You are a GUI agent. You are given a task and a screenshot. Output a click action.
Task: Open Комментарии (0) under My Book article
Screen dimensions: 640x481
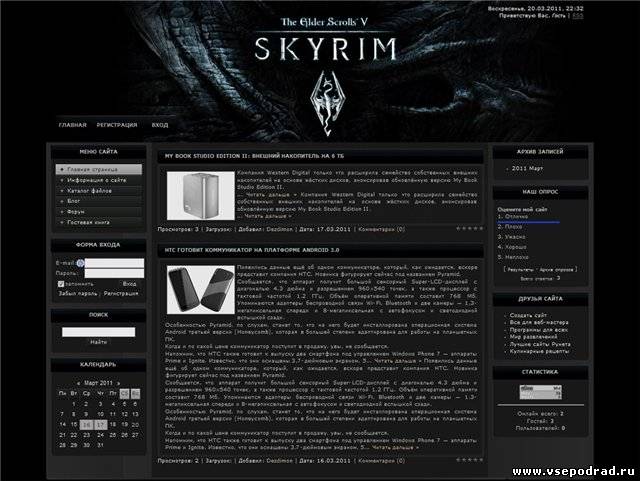click(x=382, y=229)
